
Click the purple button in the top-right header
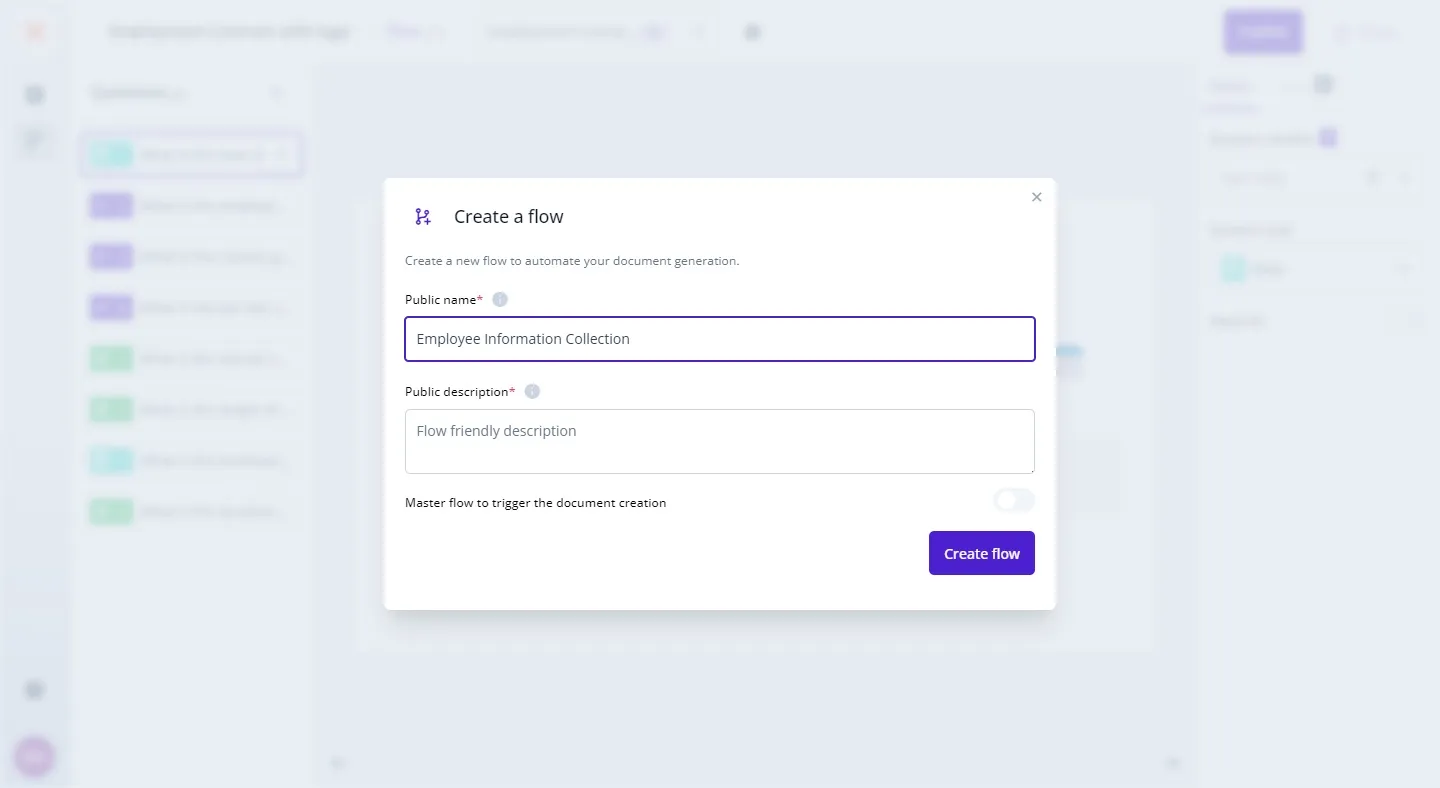click(x=1263, y=32)
